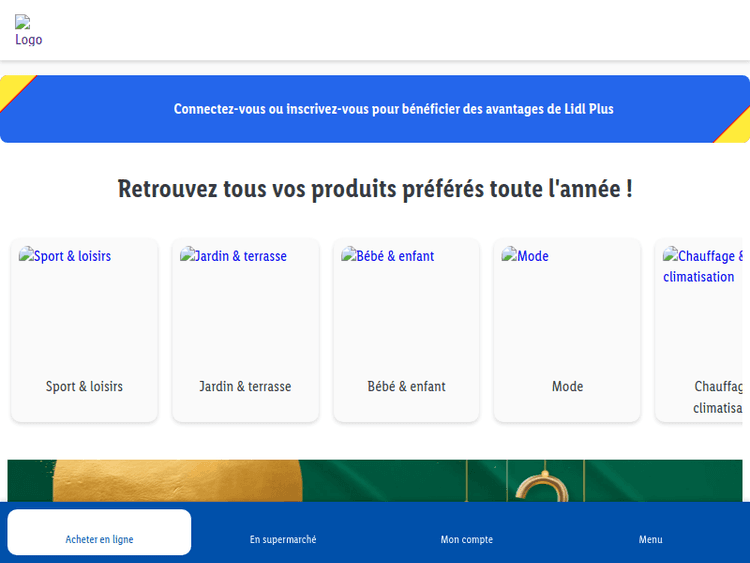
Task: Click the Chauffage climatisation card label text
Action: point(718,397)
